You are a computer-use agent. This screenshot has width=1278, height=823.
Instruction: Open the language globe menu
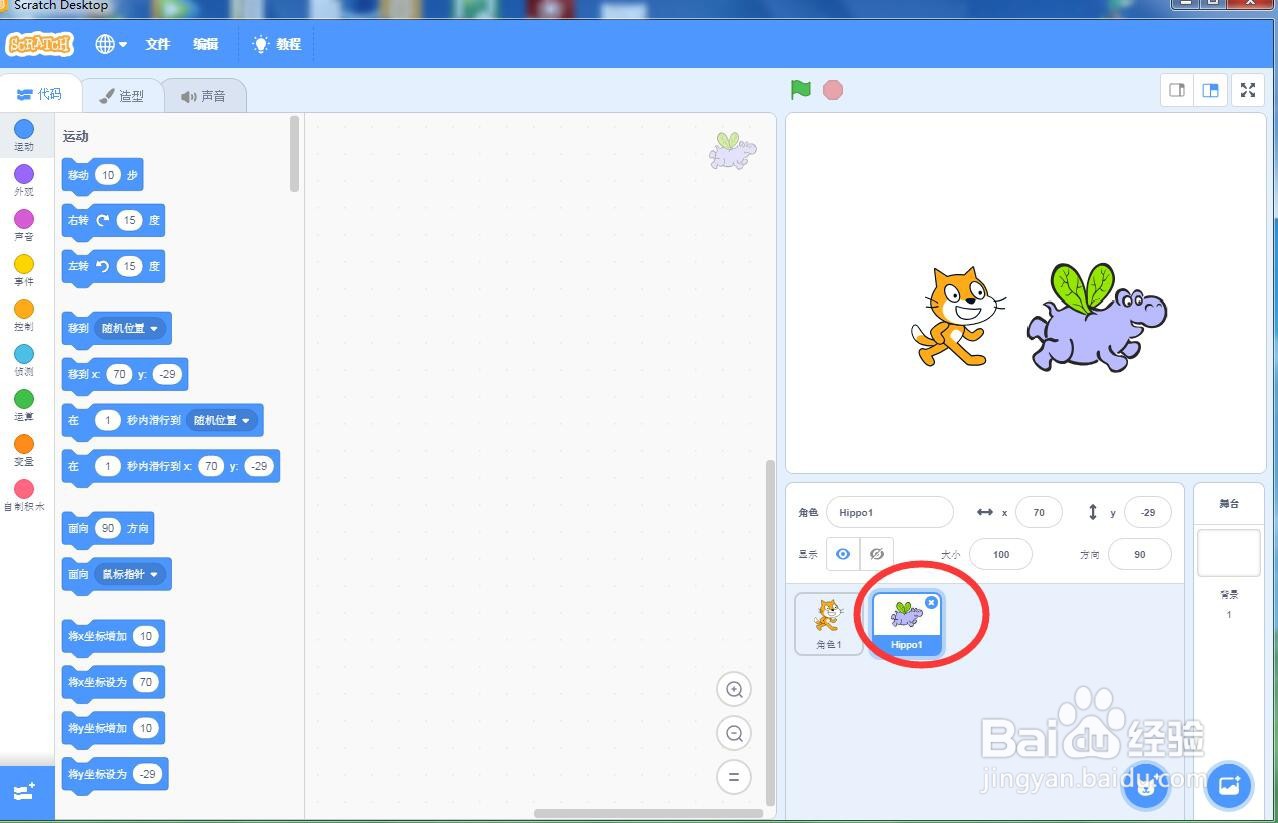(x=110, y=44)
